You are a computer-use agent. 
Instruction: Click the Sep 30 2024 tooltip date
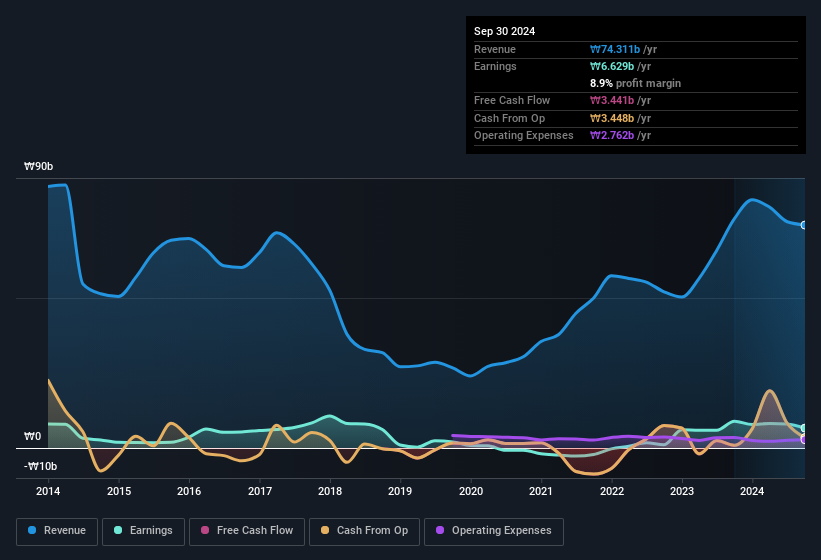coord(504,31)
